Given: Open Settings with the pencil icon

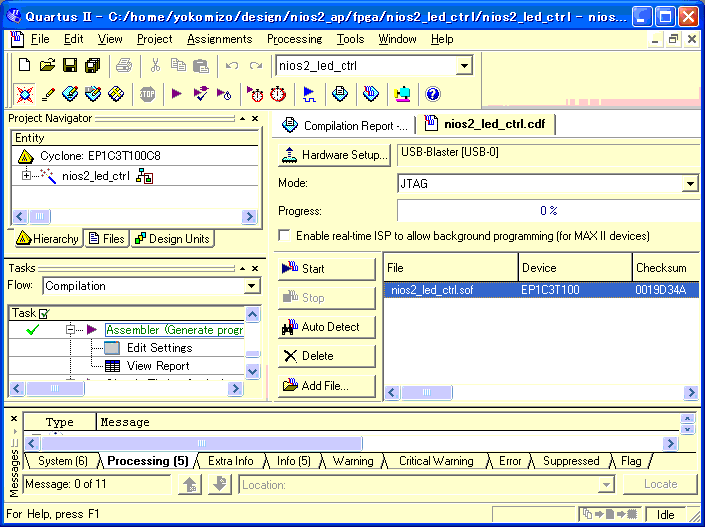Looking at the screenshot, I should (48, 94).
